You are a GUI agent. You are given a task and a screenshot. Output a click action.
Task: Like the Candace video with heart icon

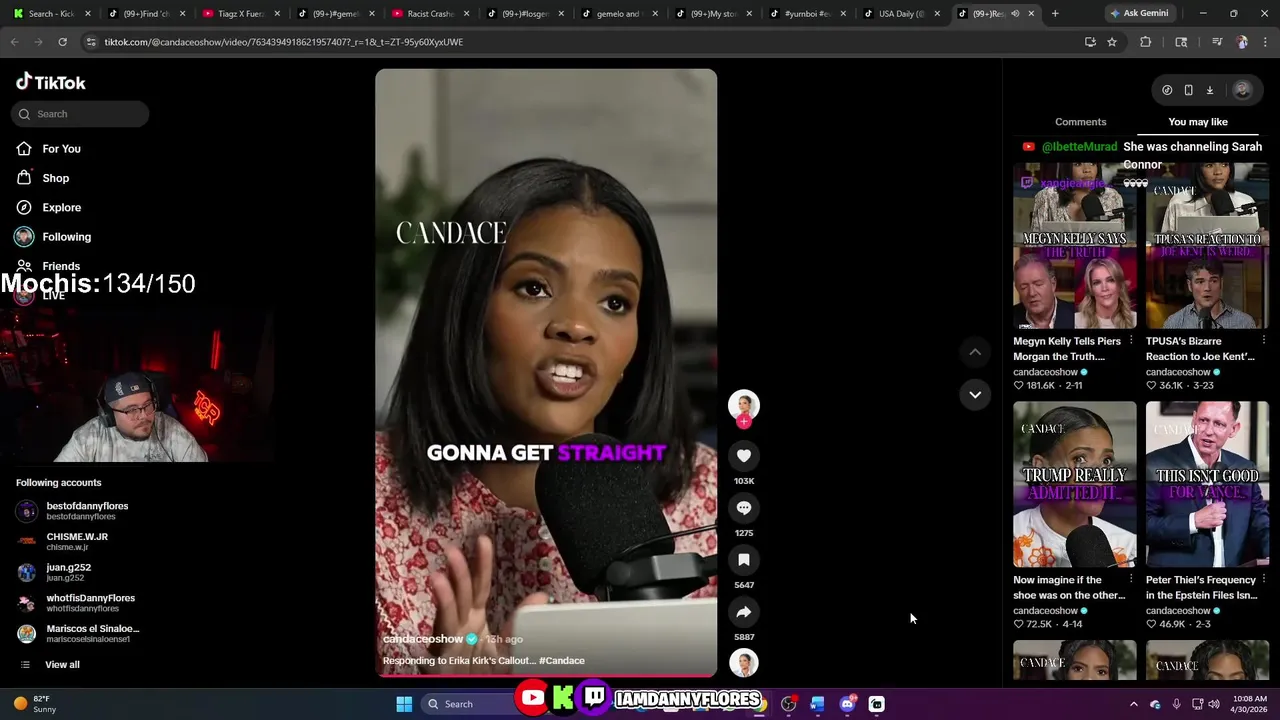744,456
